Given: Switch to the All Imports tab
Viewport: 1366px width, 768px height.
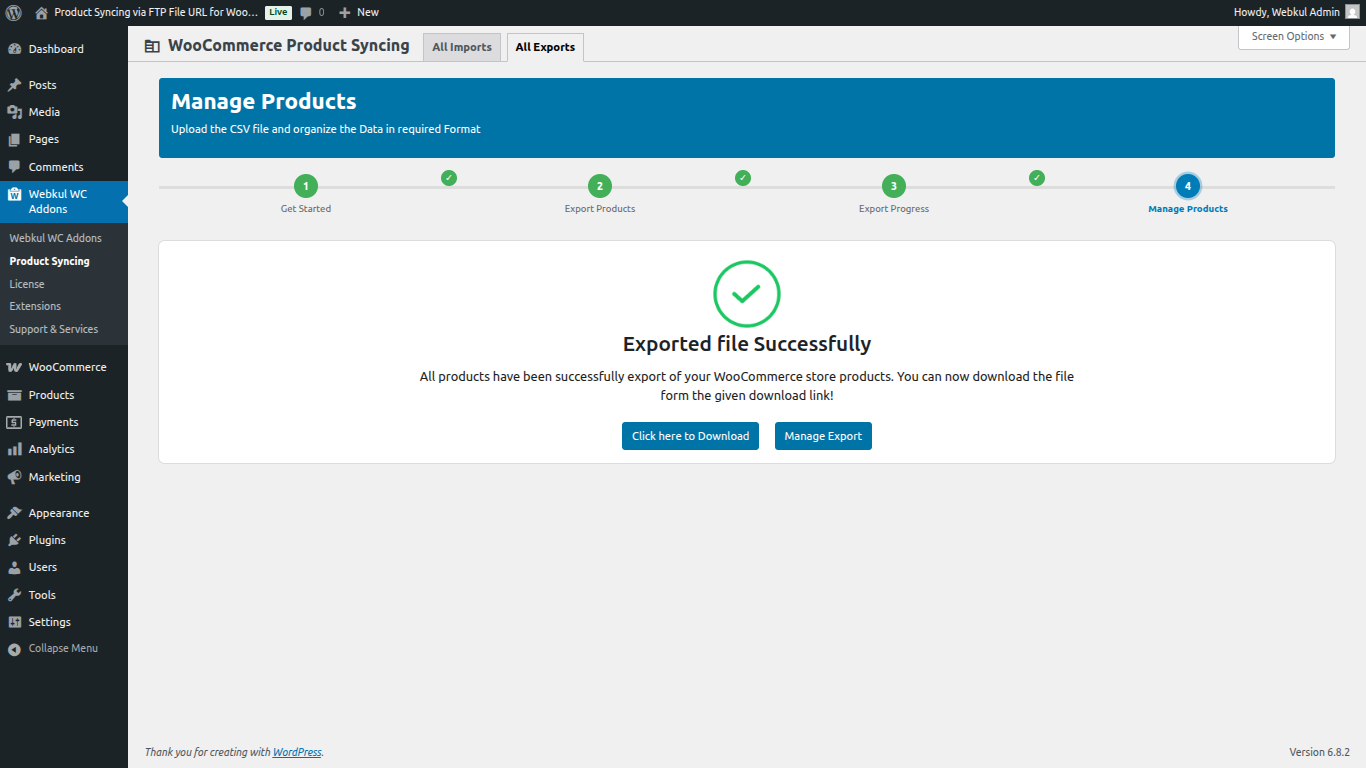Looking at the screenshot, I should pyautogui.click(x=461, y=46).
